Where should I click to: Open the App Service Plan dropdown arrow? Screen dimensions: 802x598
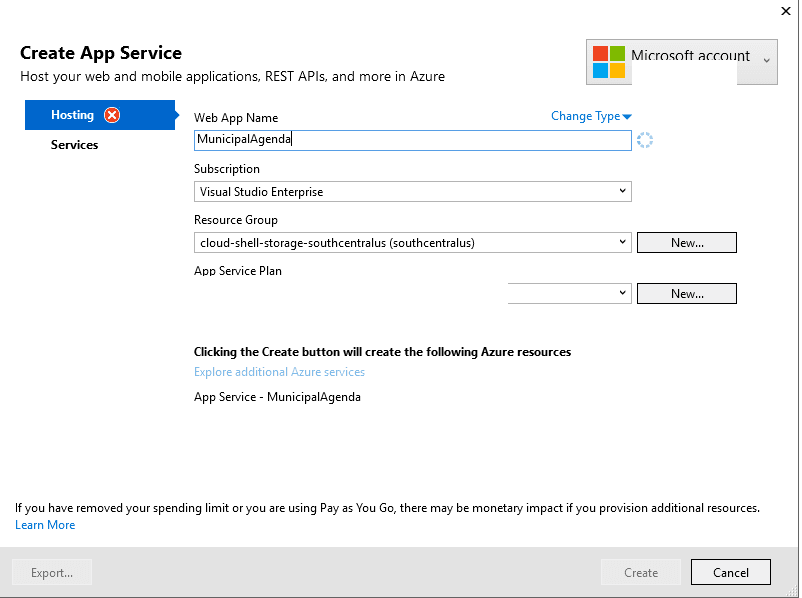point(622,293)
